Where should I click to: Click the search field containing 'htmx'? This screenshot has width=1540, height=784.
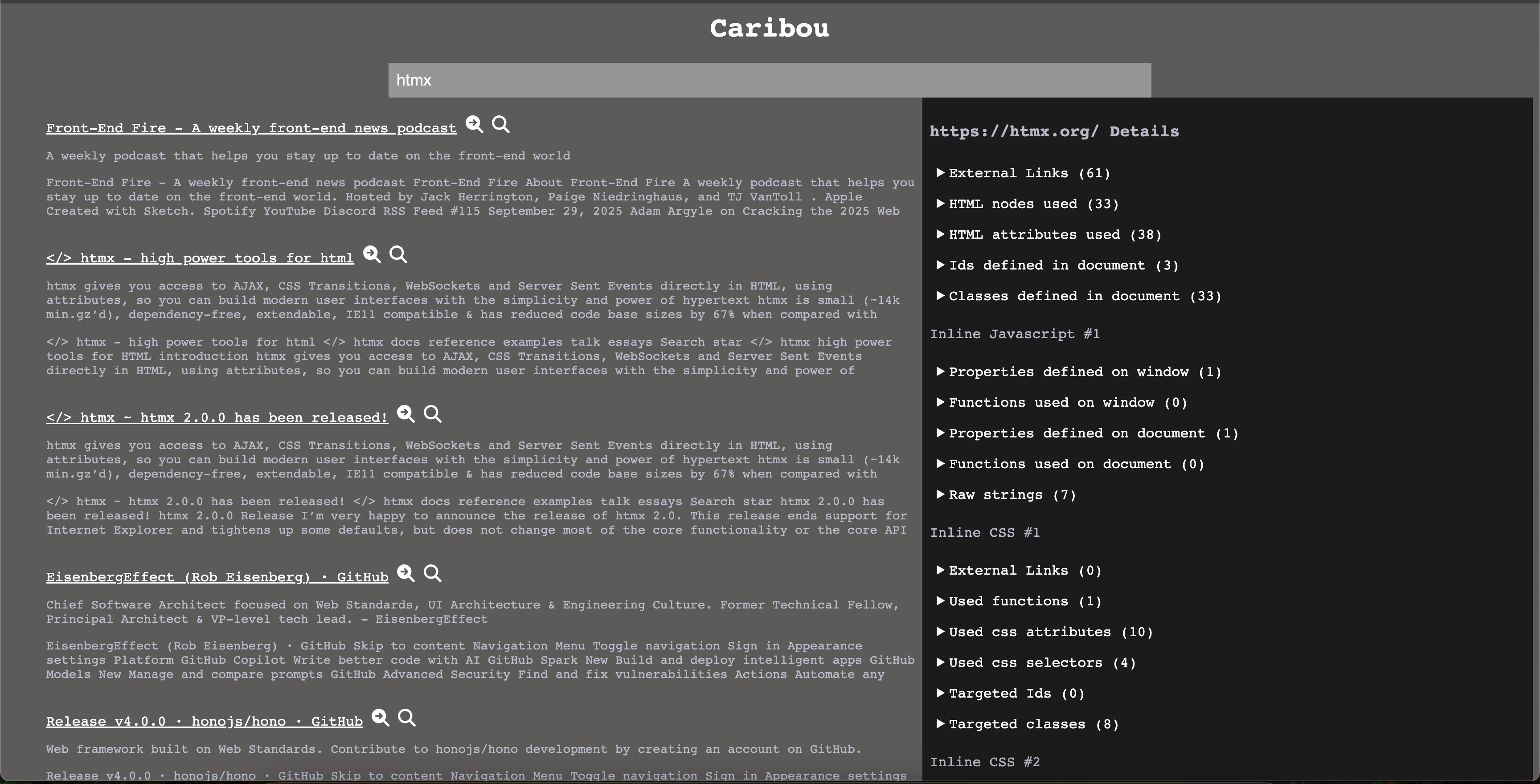770,80
